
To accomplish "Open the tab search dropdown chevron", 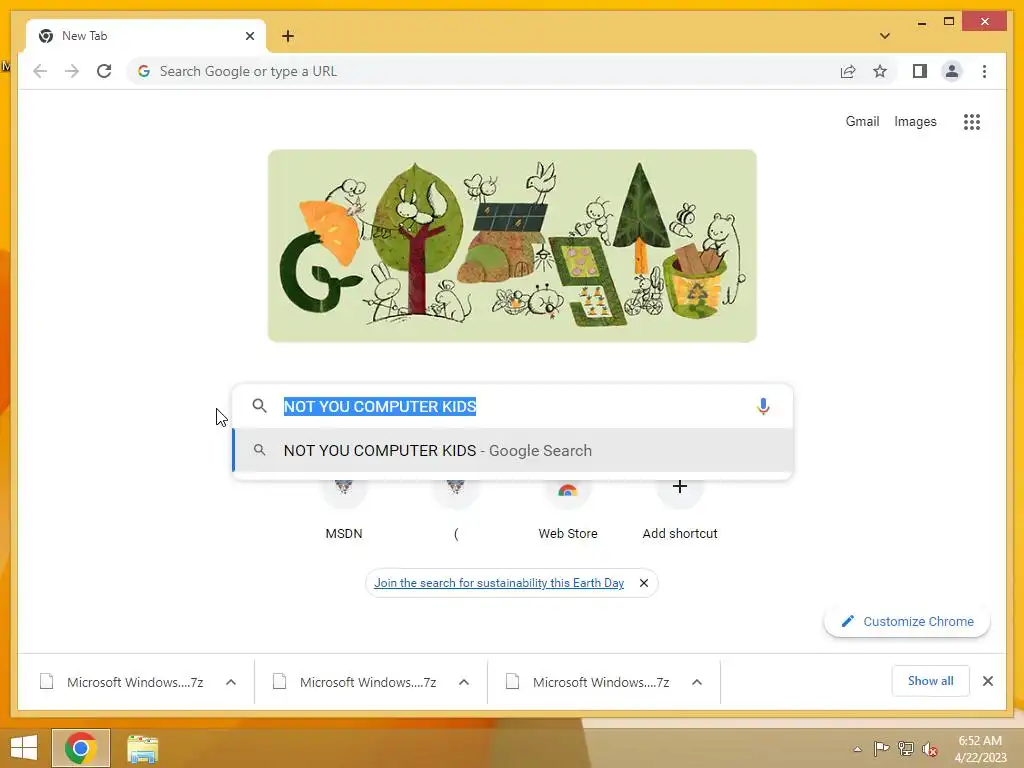I will (x=885, y=36).
